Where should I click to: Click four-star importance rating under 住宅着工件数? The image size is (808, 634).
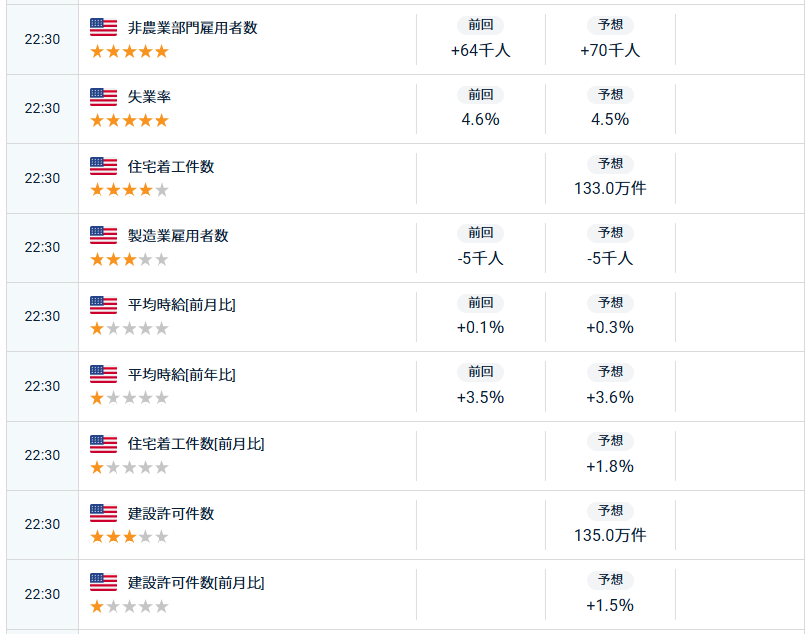click(129, 190)
